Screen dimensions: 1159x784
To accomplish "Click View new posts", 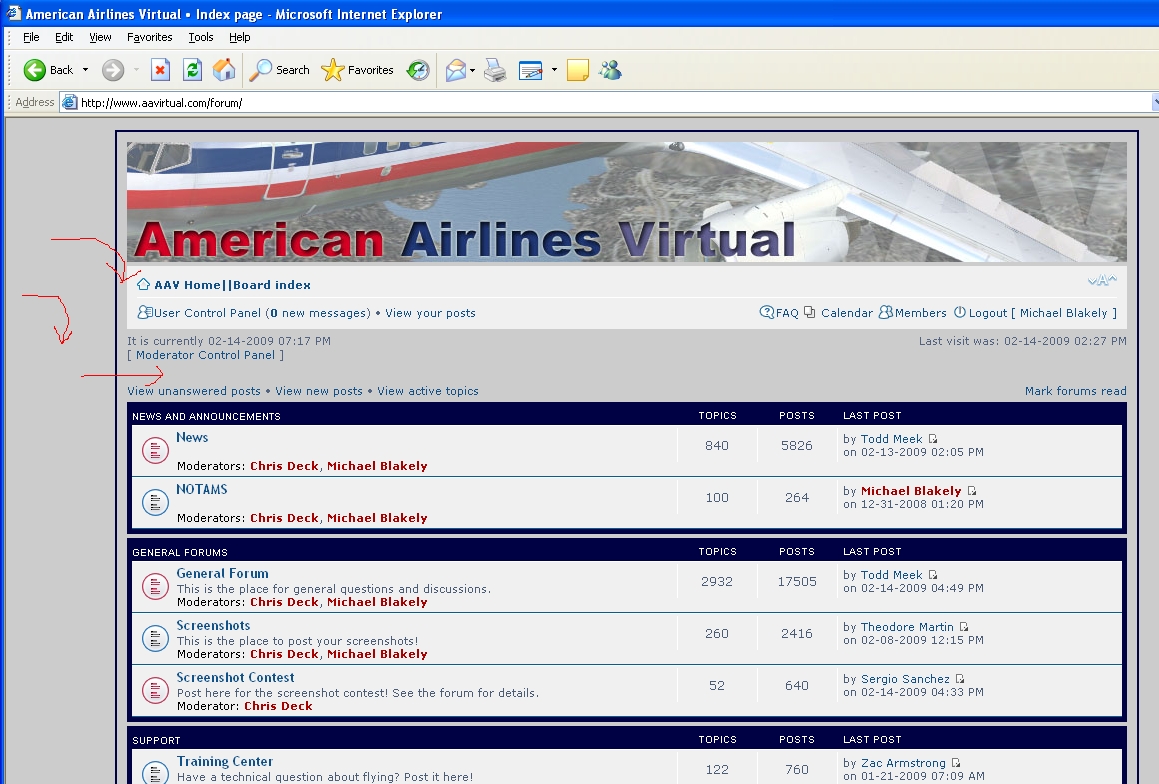I will click(x=319, y=391).
